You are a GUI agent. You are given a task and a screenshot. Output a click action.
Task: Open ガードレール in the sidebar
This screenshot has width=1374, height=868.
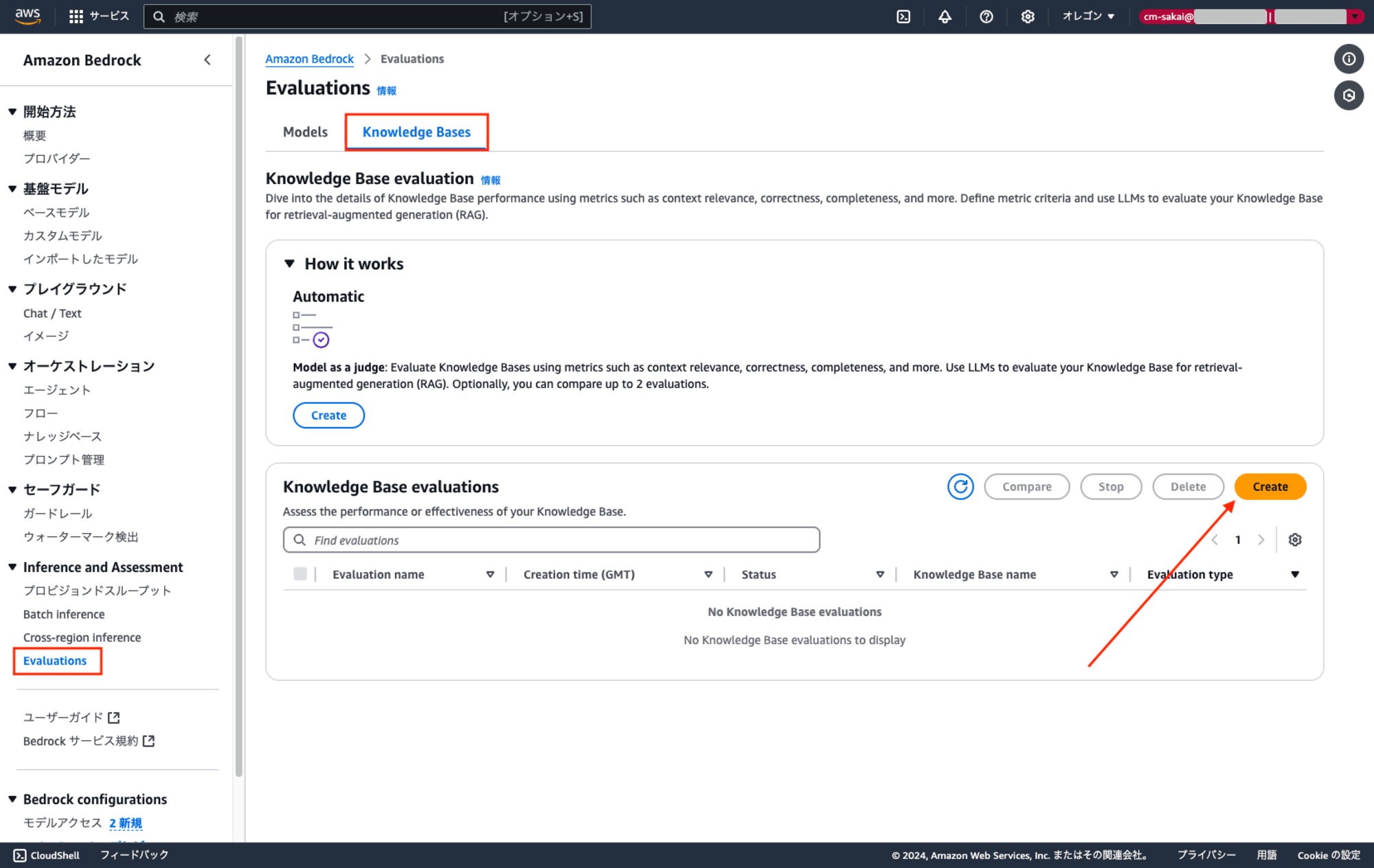click(58, 514)
